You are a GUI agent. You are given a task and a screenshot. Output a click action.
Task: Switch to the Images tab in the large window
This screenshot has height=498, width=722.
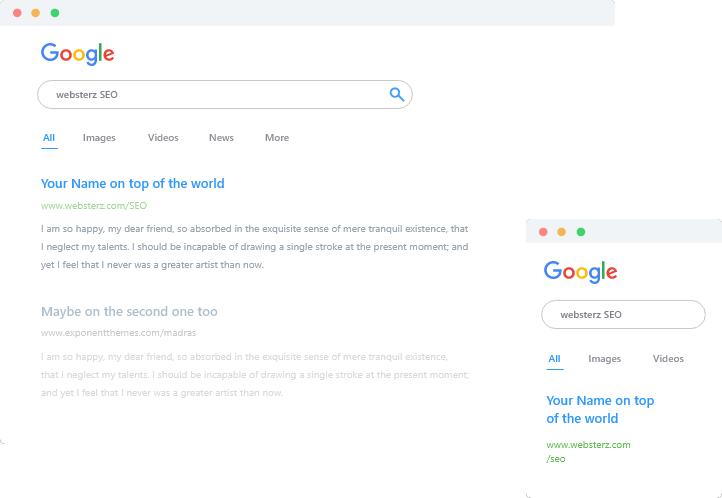click(99, 138)
